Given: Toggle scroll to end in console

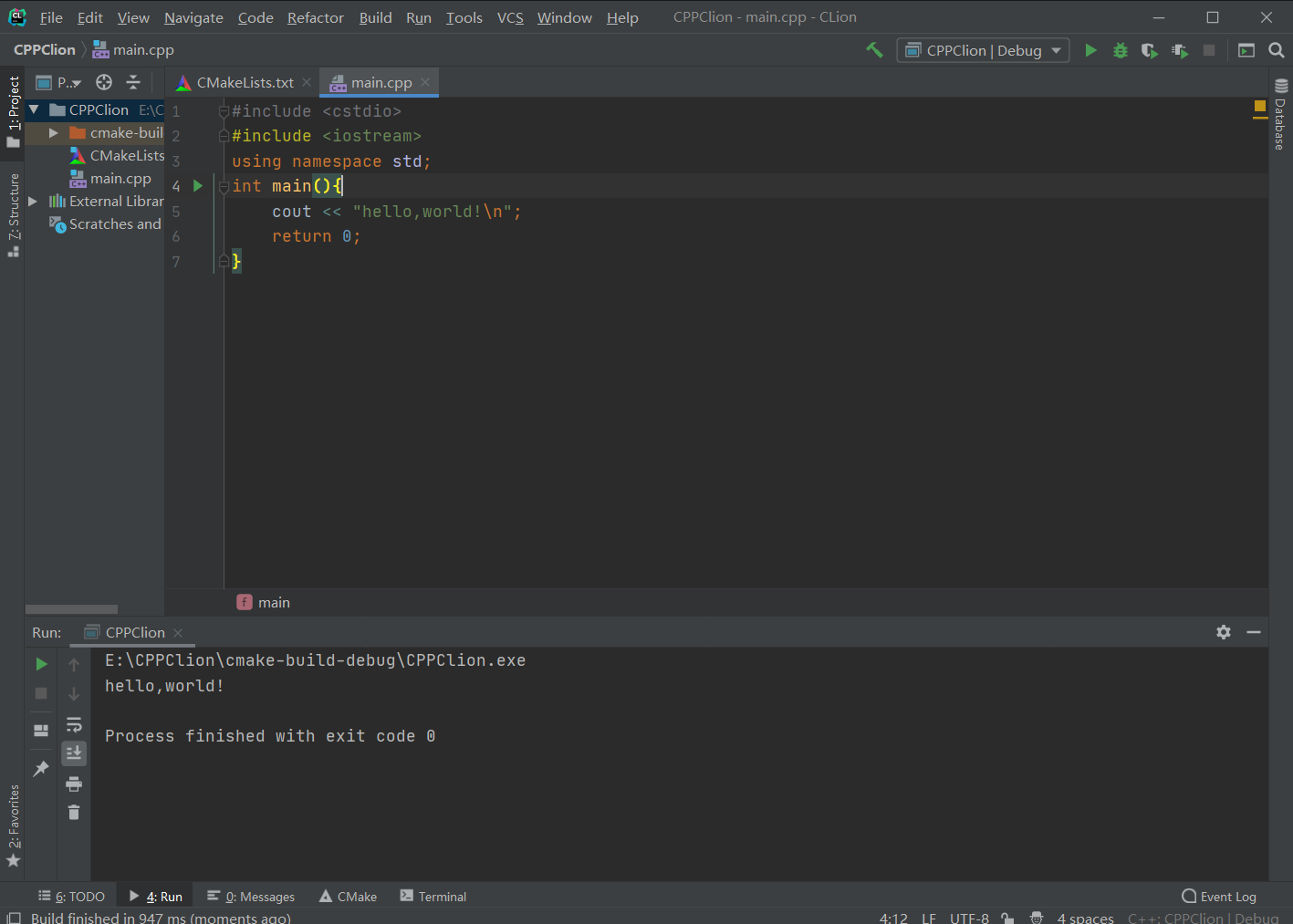Looking at the screenshot, I should [x=74, y=753].
